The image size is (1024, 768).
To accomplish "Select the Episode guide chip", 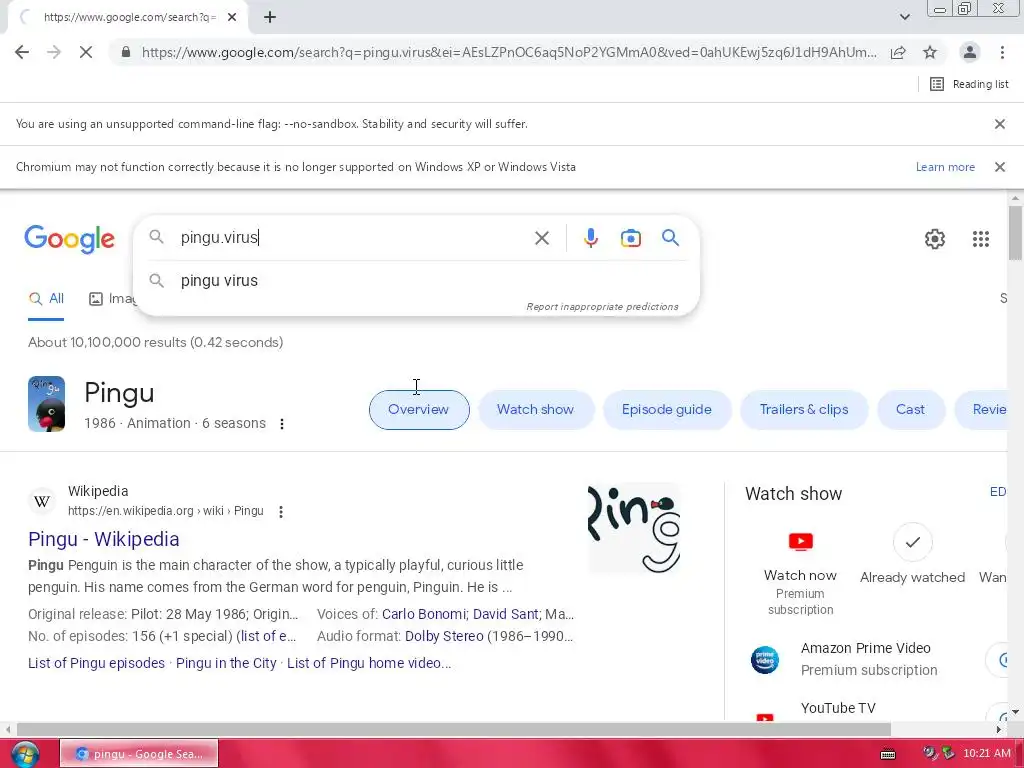I will tap(666, 409).
